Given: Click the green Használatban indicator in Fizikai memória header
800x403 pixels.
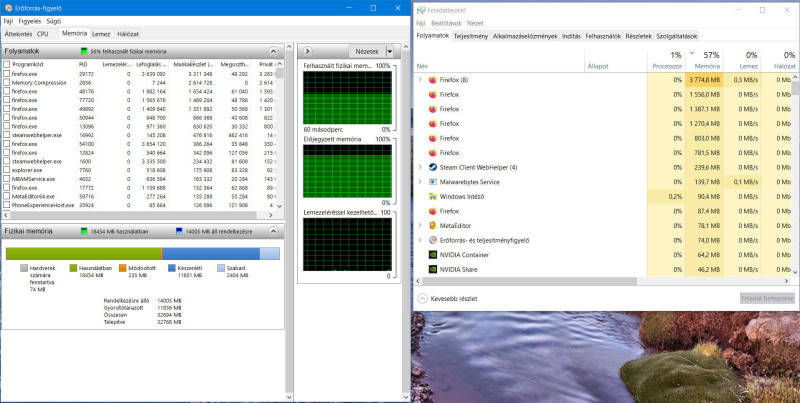Looking at the screenshot, I should coord(84,231).
